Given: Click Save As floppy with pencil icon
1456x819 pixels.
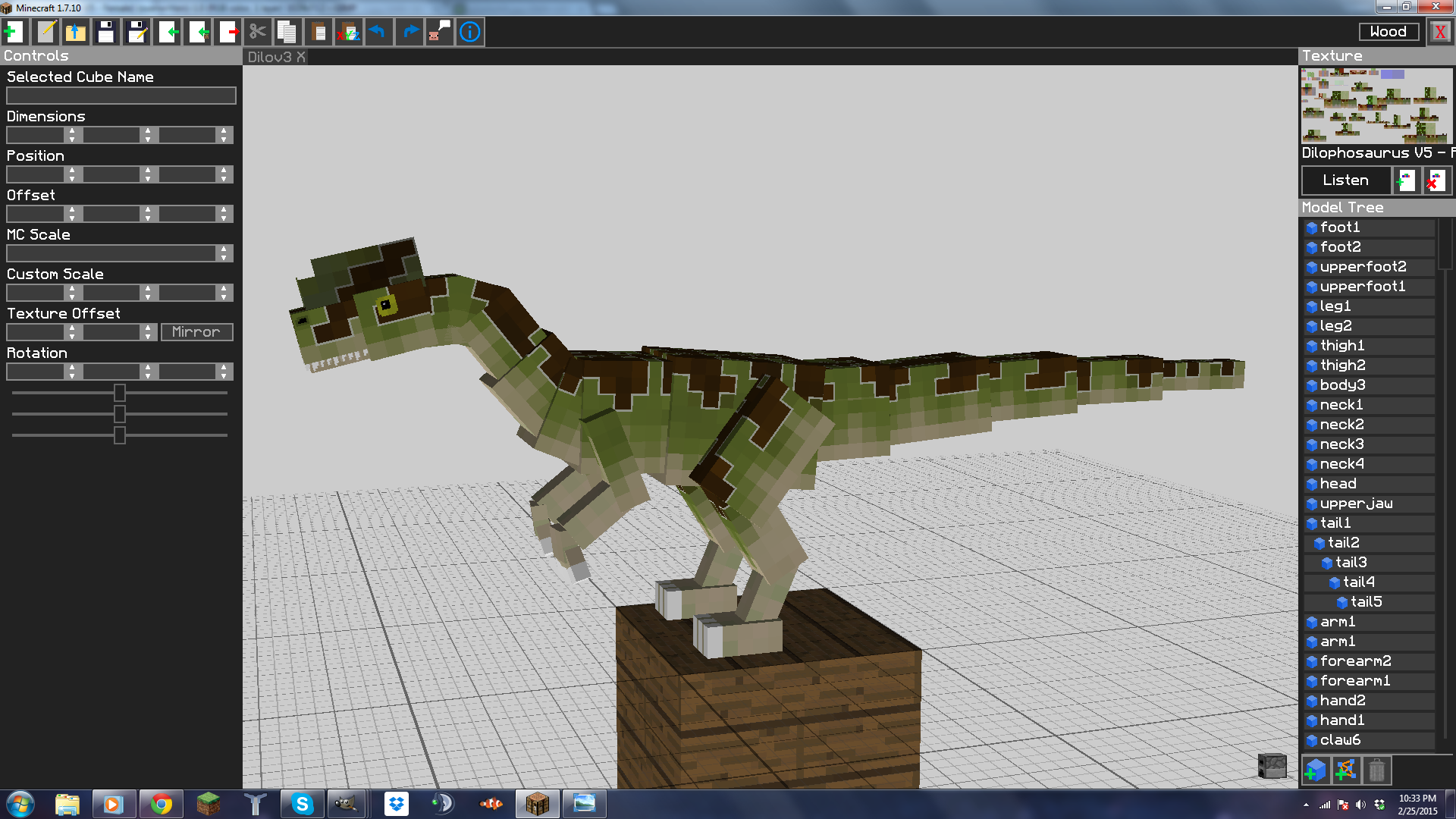Looking at the screenshot, I should click(136, 32).
